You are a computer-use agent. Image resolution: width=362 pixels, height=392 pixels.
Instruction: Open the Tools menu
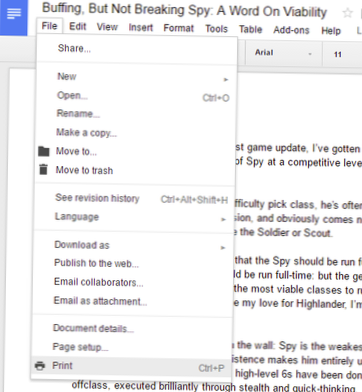216,29
